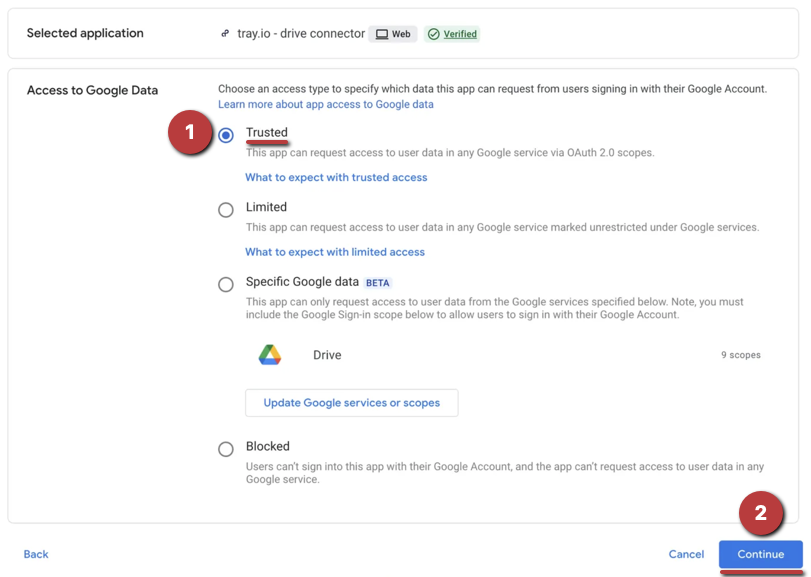Click the Web platform badge
This screenshot has height=577, width=811.
point(393,33)
